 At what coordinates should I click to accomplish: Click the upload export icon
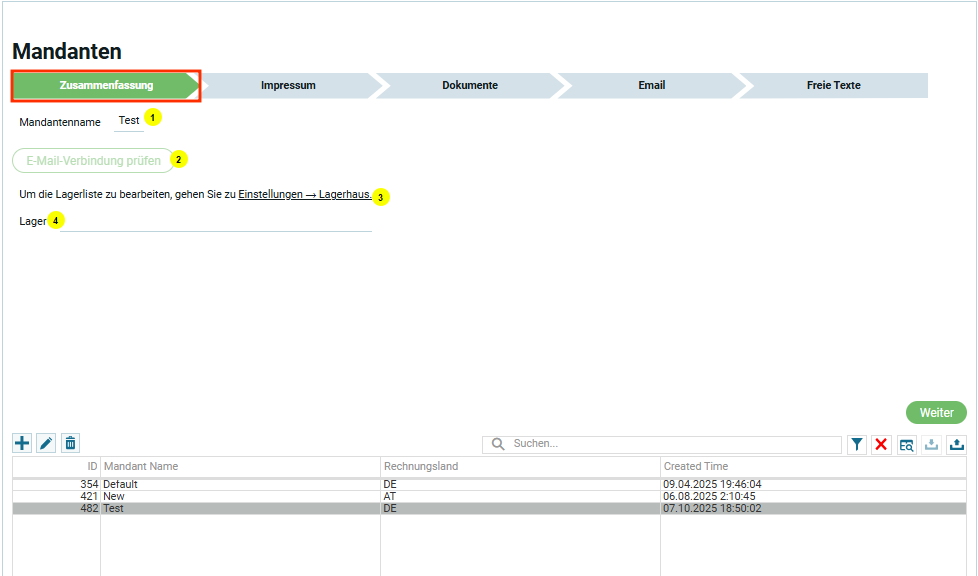pyautogui.click(x=957, y=445)
